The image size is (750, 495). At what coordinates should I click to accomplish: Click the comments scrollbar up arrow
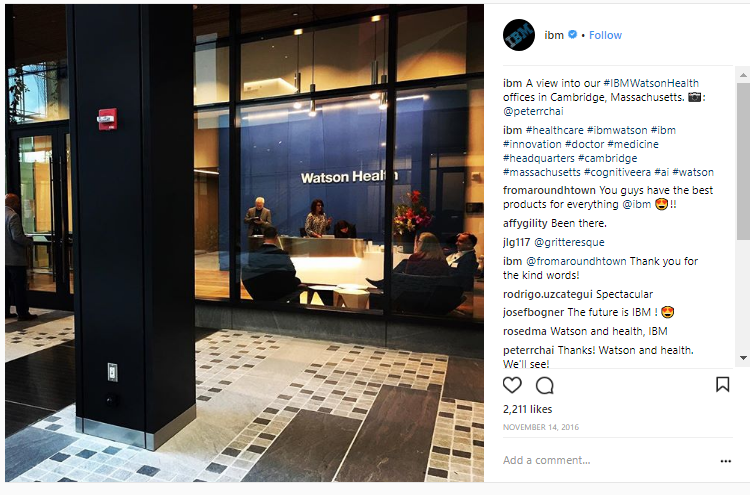click(x=743, y=75)
